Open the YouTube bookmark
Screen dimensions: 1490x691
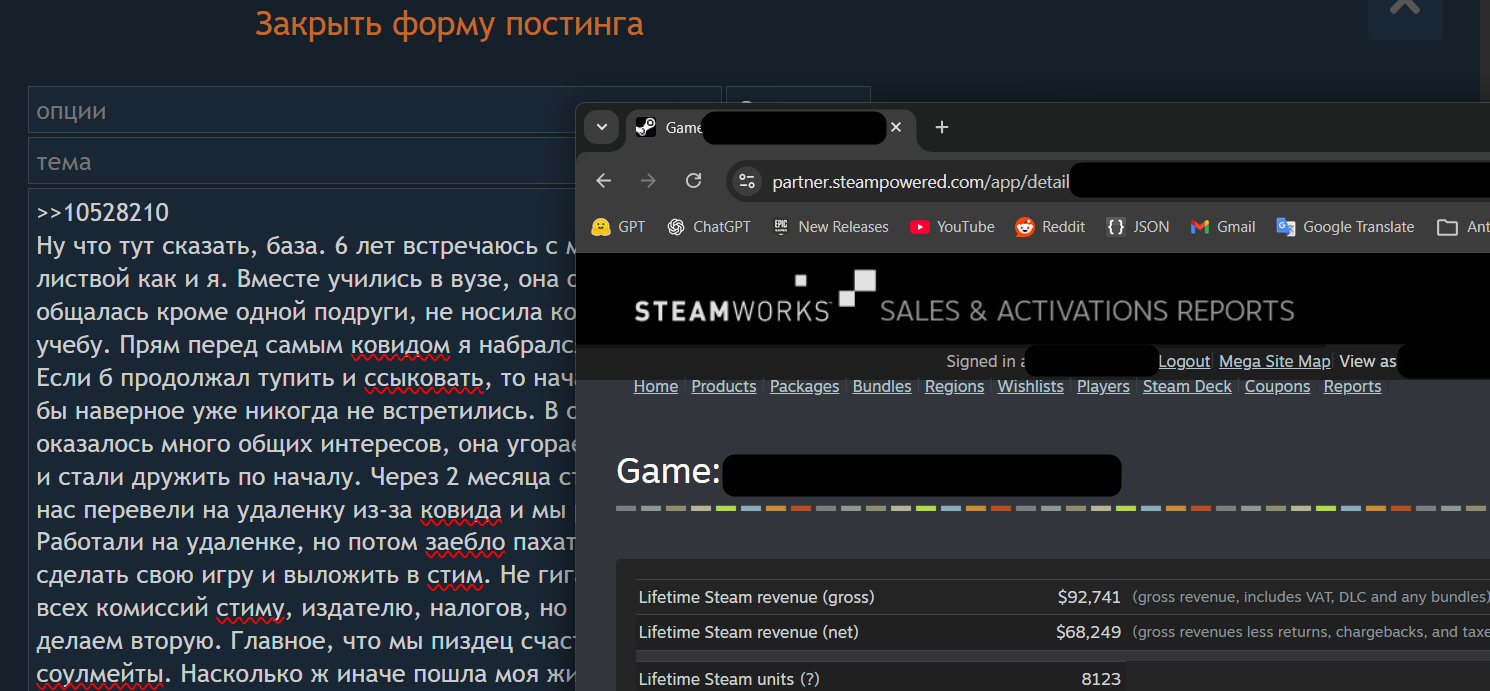(952, 227)
